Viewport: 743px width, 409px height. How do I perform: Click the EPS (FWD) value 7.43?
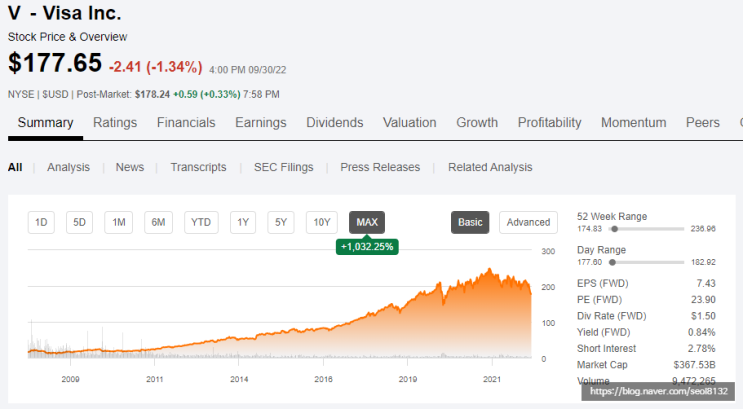pos(706,283)
